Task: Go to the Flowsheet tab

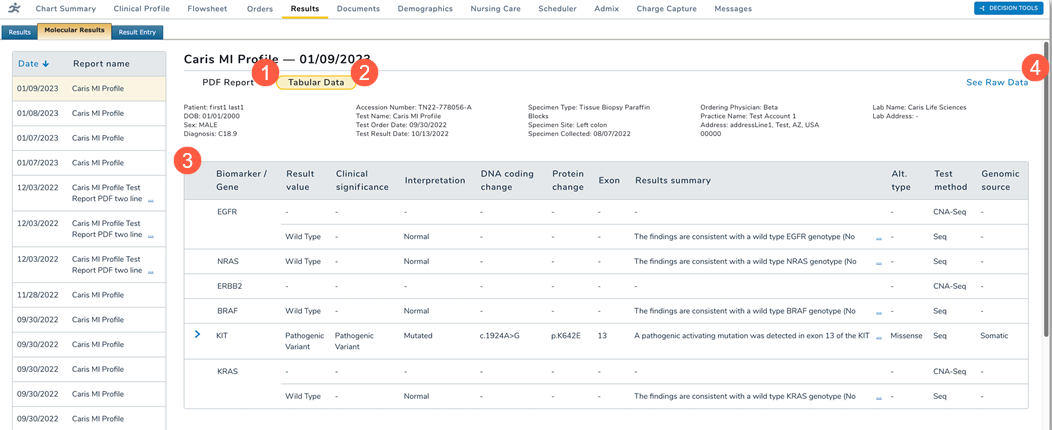Action: [x=205, y=9]
